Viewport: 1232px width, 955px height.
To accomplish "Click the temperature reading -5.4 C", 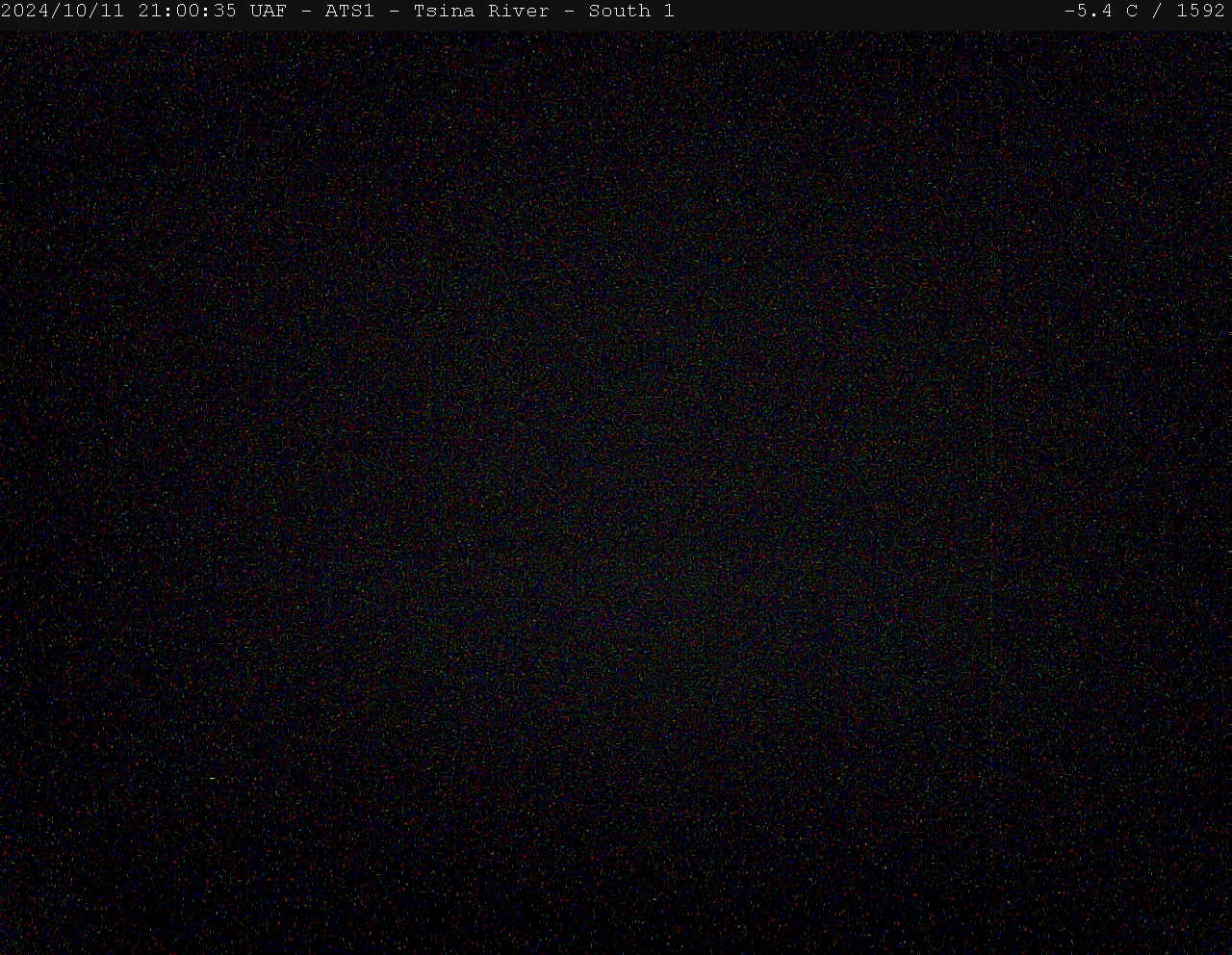I will coord(1101,12).
